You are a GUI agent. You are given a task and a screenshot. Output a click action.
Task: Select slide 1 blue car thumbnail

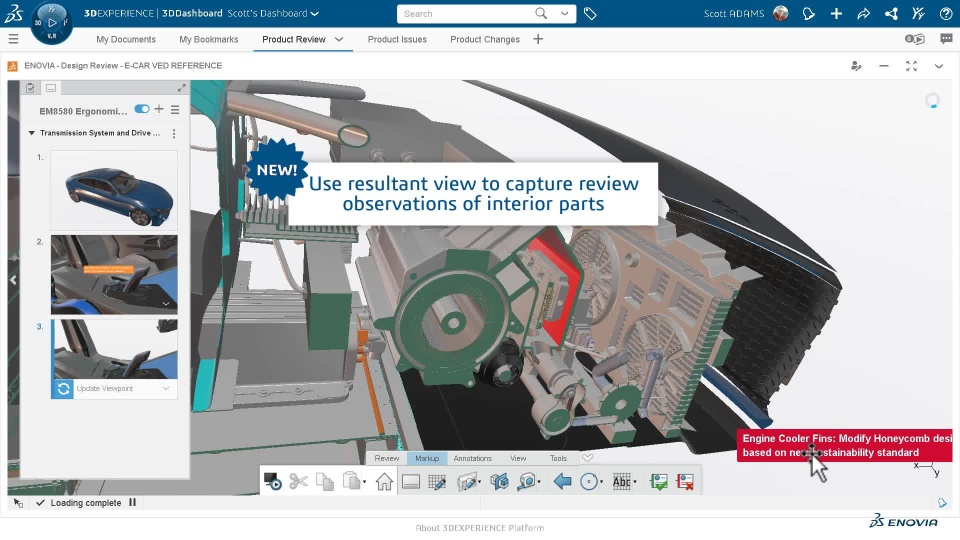coord(114,190)
